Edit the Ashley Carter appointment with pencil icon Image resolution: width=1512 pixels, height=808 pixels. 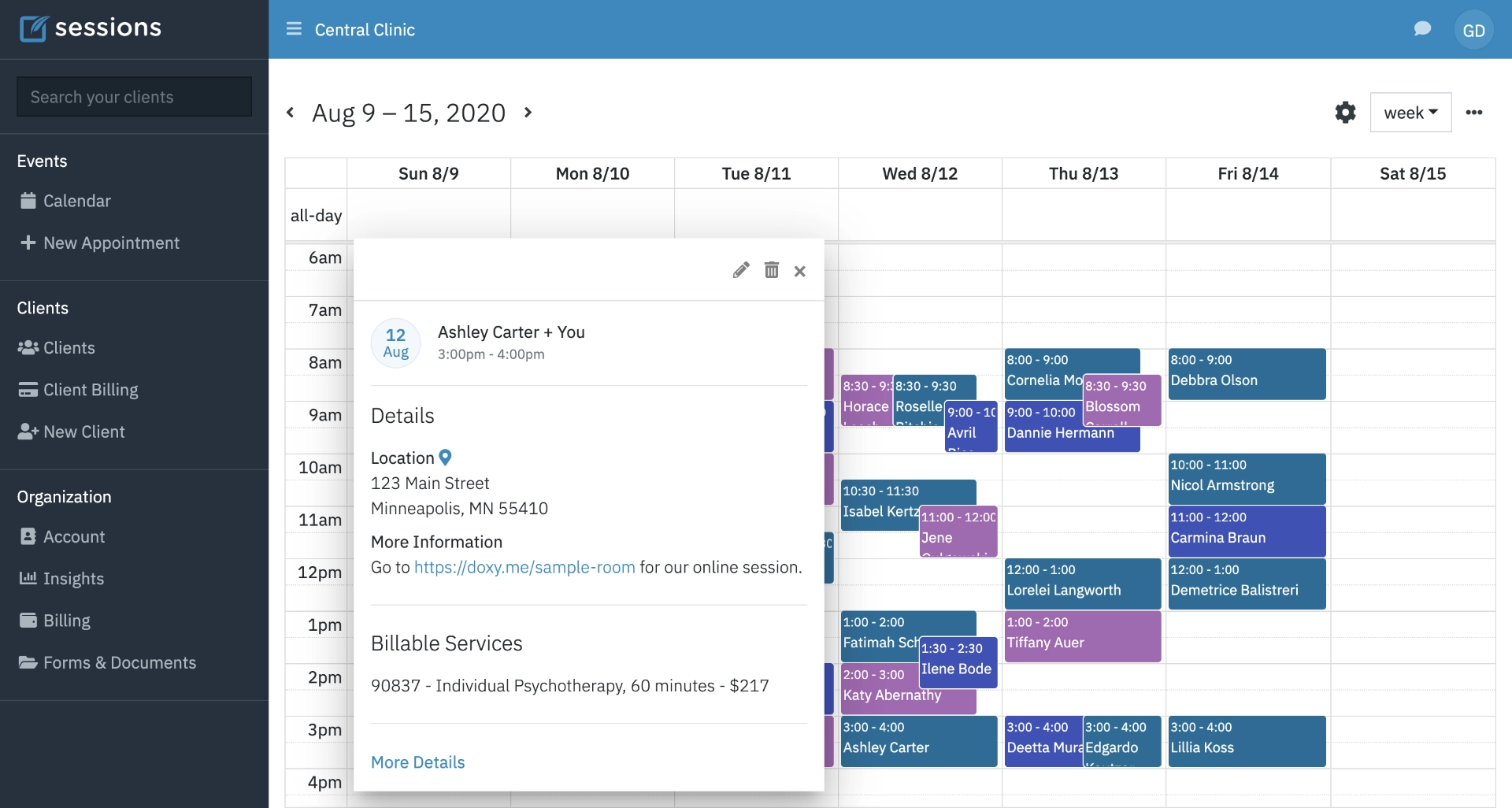(x=740, y=270)
